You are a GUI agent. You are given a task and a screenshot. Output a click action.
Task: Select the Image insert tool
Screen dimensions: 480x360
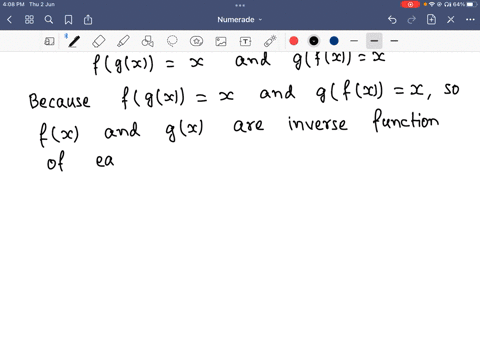pos(221,41)
